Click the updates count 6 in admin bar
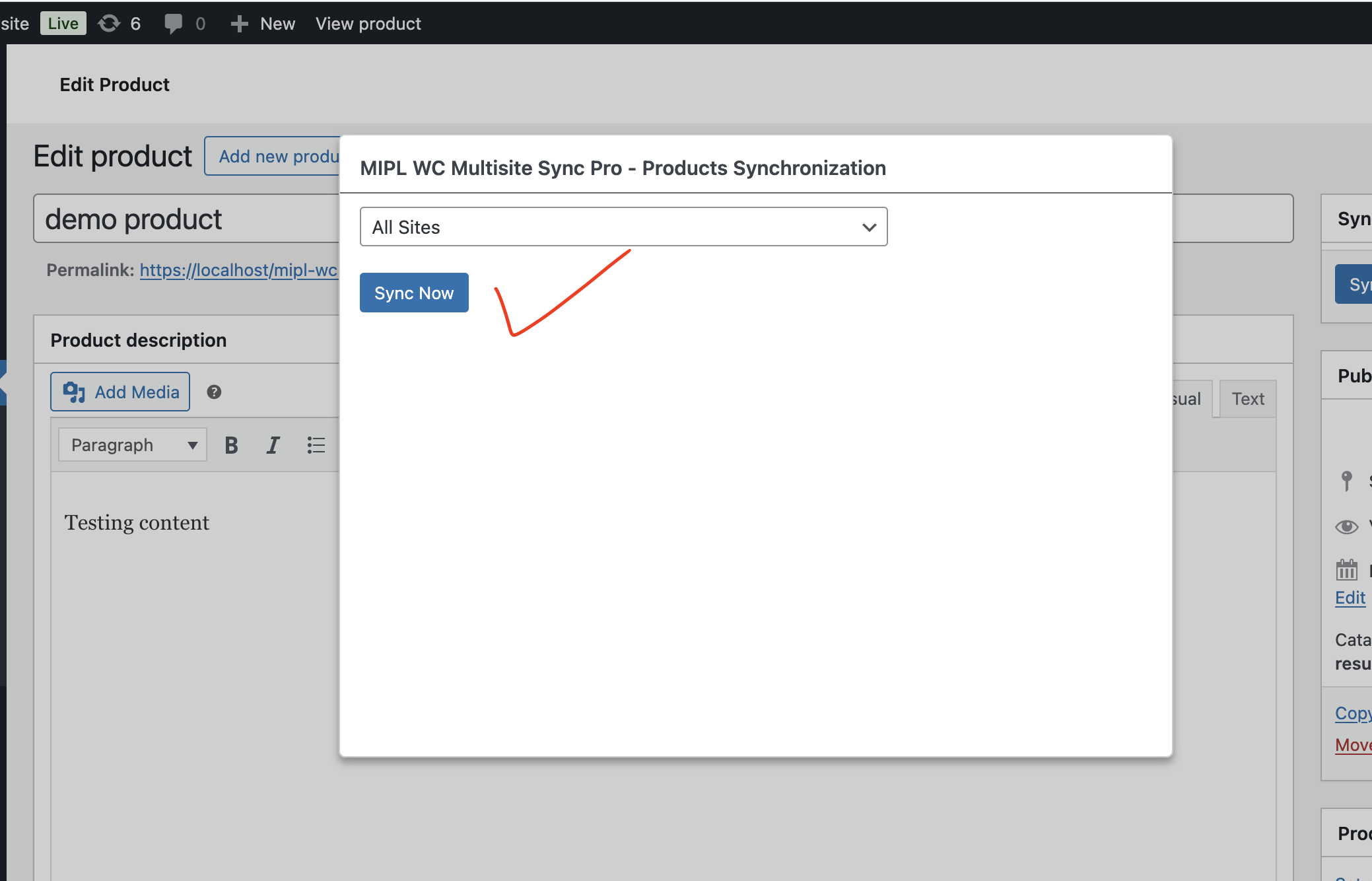Screen dimensions: 1372x881 (135, 24)
